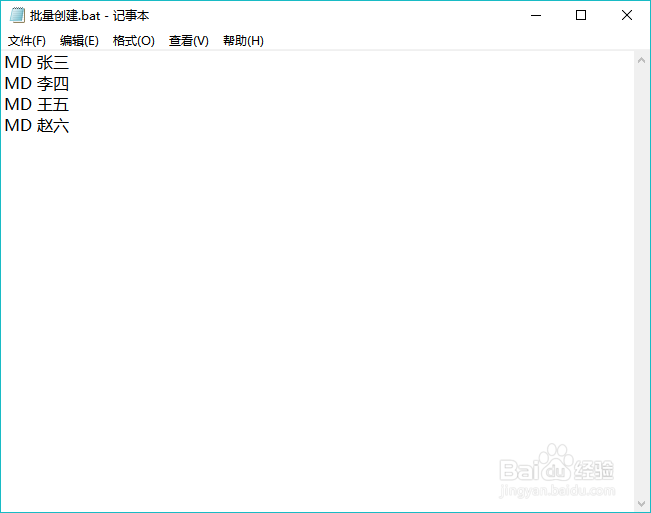Screen dimensions: 651x513
Task: Open the 格式(O) menu
Action: 133,41
